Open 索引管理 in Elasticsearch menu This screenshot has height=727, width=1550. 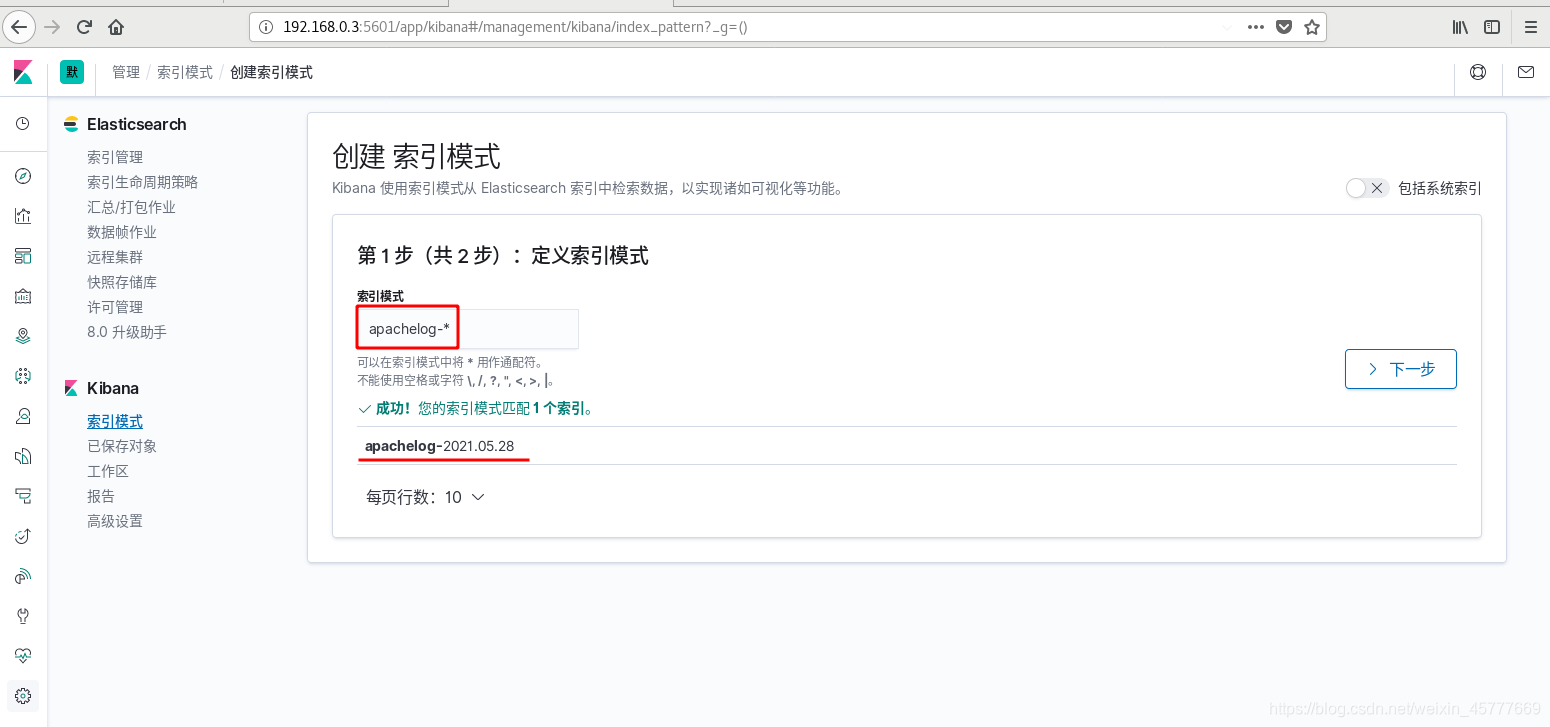(115, 157)
